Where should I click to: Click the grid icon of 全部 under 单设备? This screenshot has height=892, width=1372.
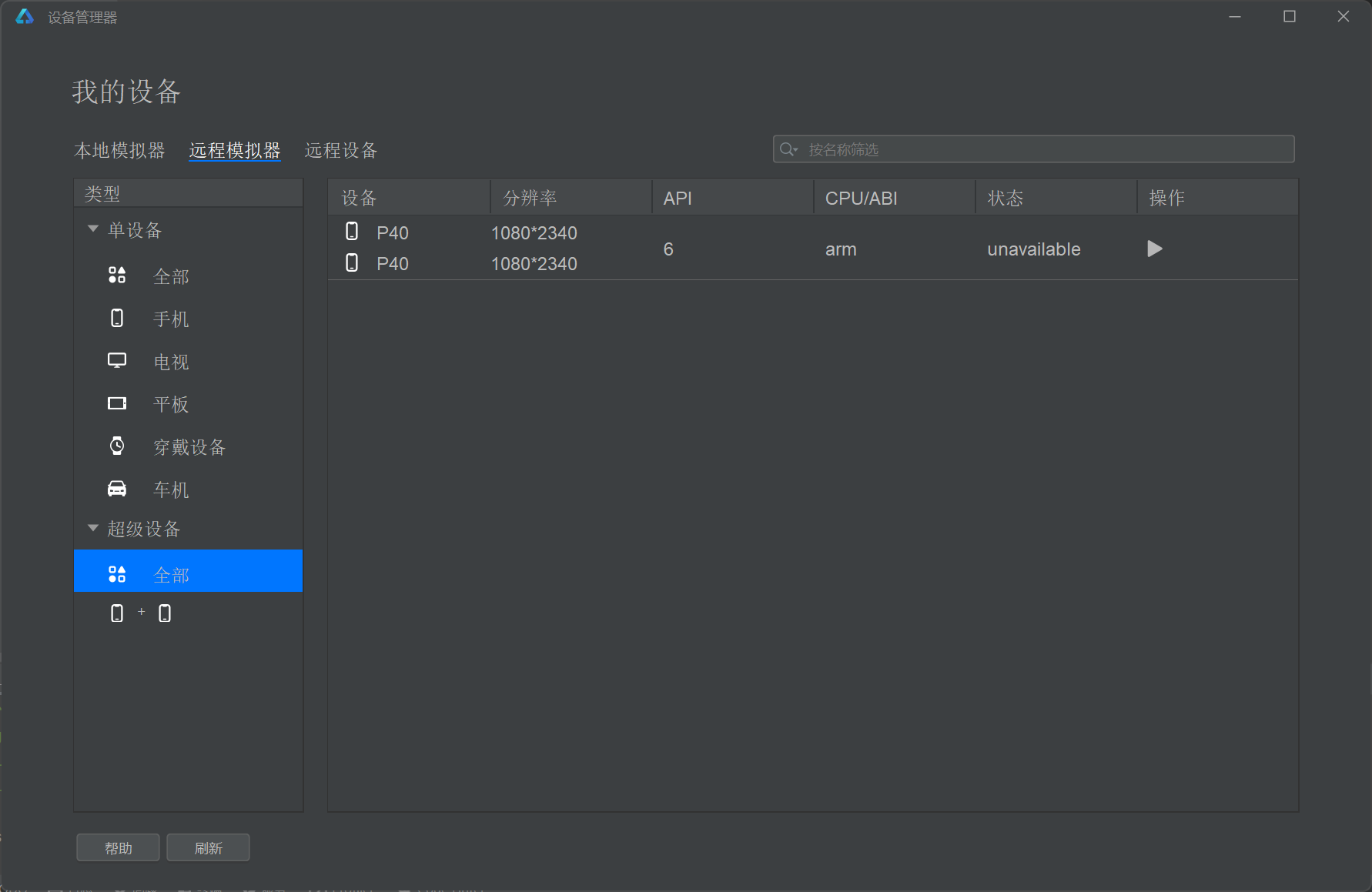coord(117,276)
